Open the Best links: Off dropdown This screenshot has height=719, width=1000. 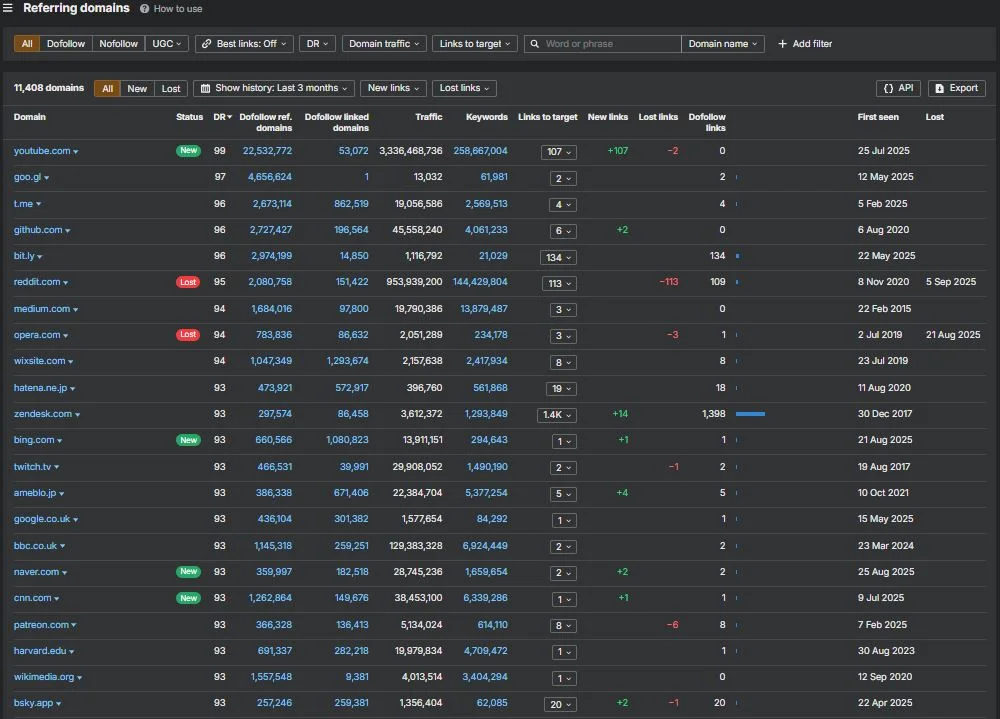coord(244,43)
